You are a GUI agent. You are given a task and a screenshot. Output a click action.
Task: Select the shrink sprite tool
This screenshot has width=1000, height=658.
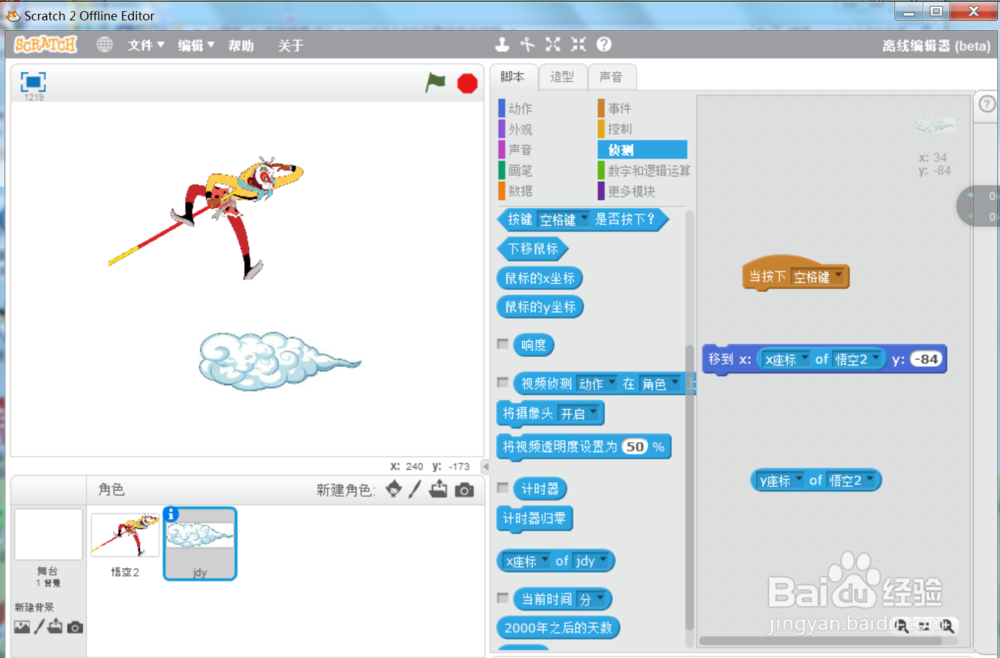pos(578,44)
